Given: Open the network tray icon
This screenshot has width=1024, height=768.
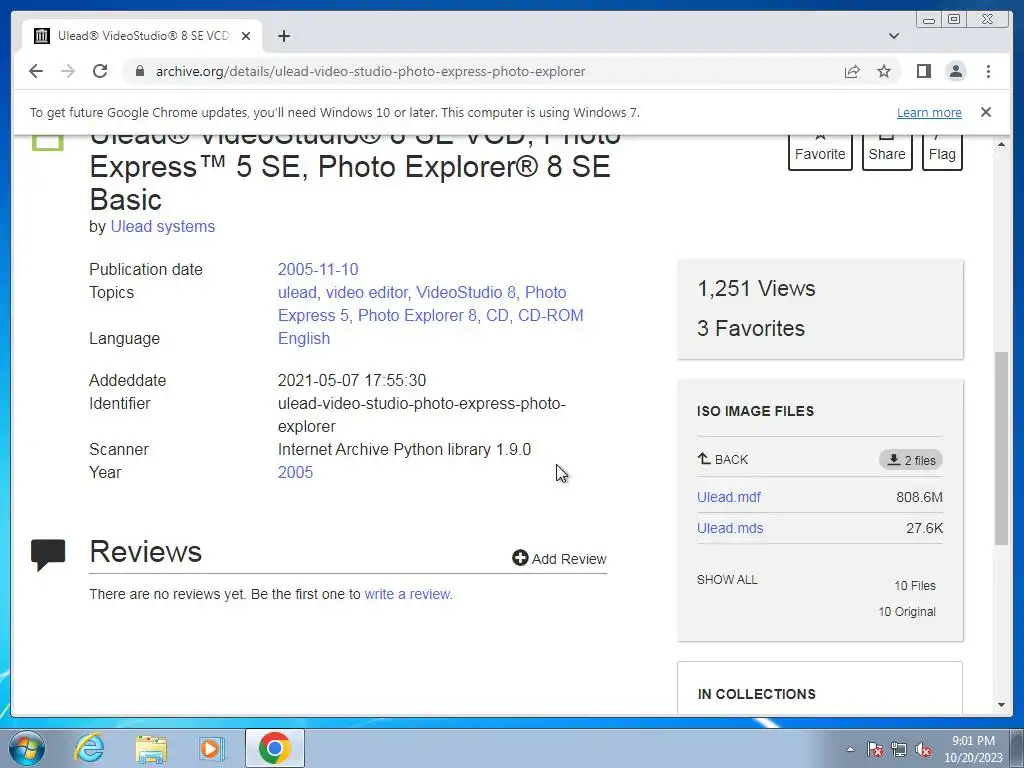Looking at the screenshot, I should tap(899, 749).
